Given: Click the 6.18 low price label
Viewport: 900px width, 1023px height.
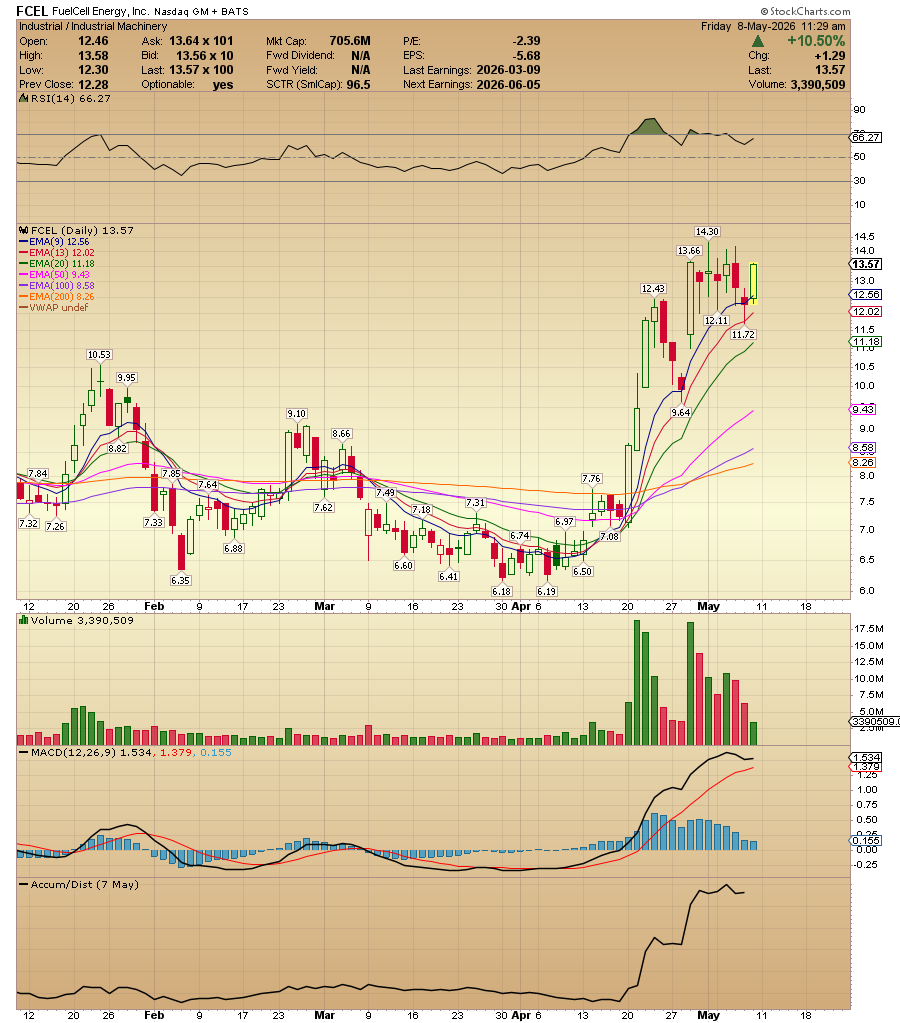Looking at the screenshot, I should pyautogui.click(x=502, y=592).
